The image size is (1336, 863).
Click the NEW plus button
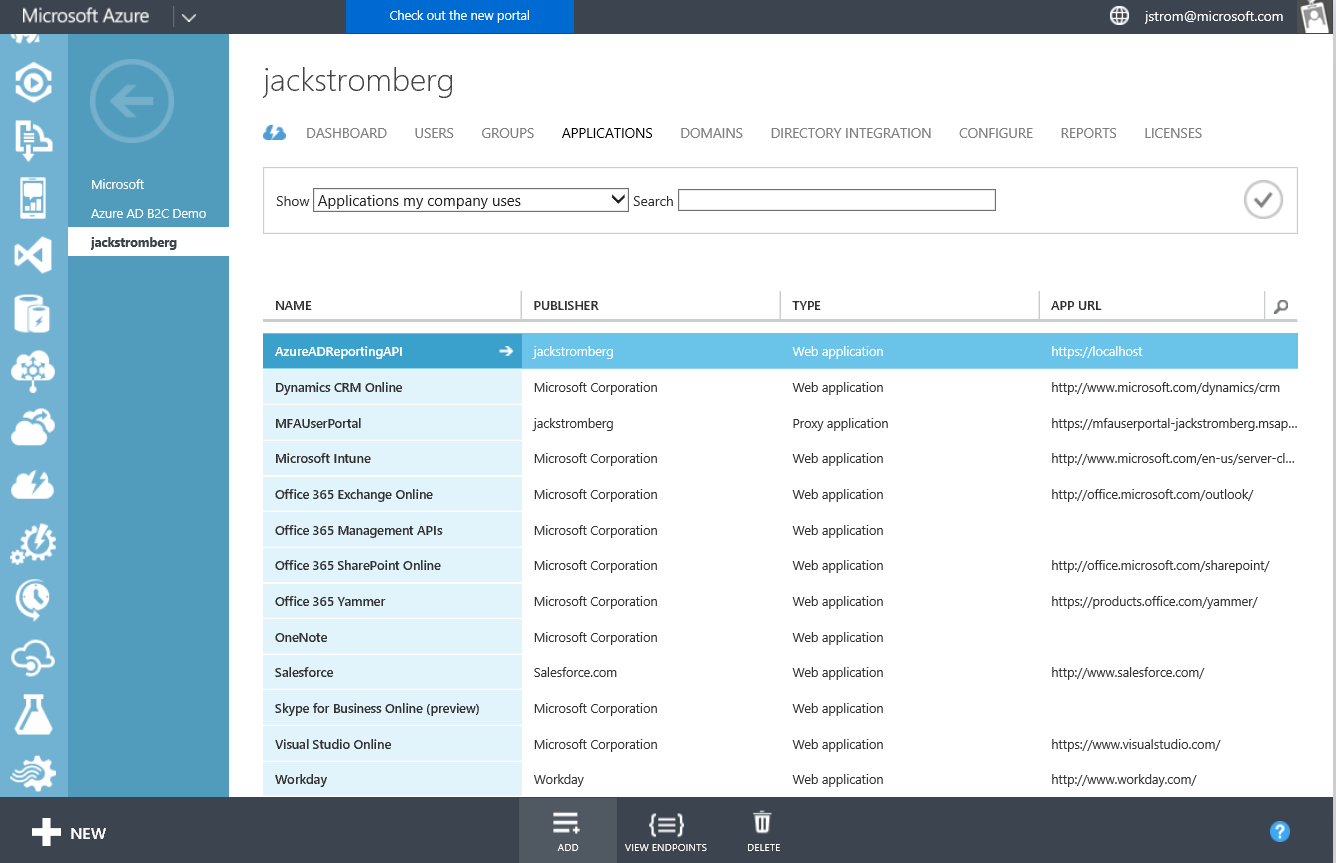pyautogui.click(x=69, y=833)
